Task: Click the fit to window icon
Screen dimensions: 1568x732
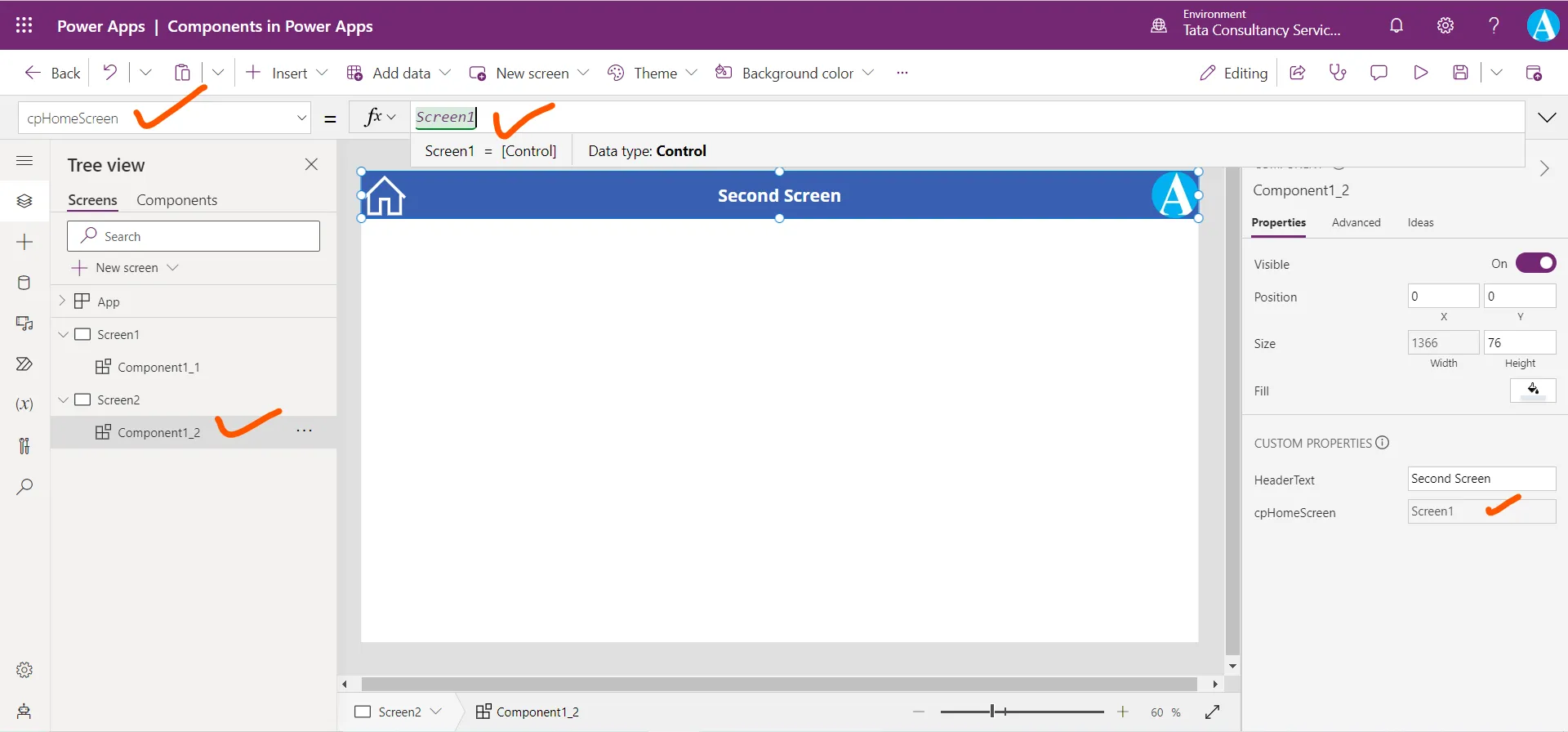Action: pyautogui.click(x=1213, y=712)
